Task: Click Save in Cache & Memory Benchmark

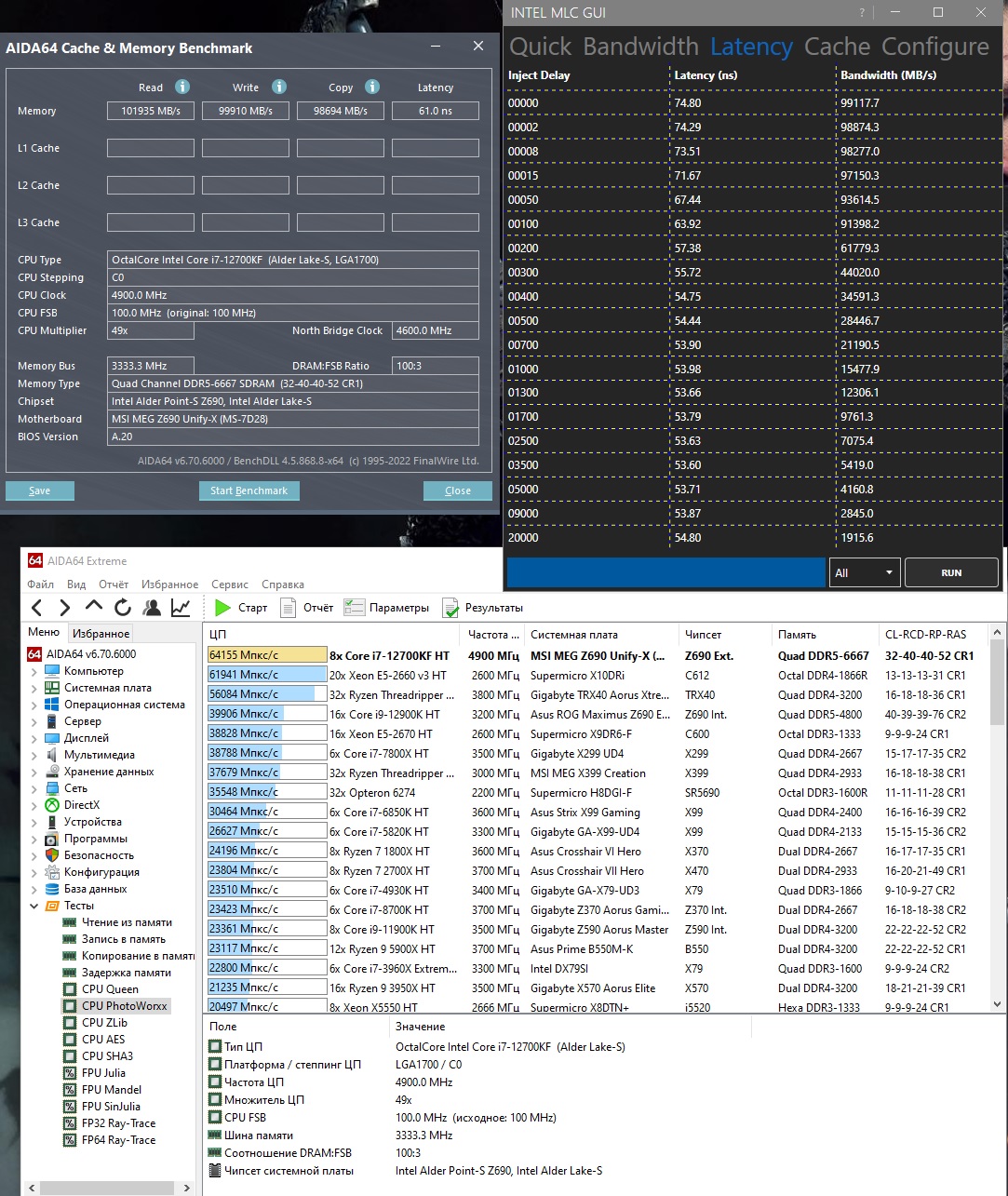Action: click(x=40, y=490)
